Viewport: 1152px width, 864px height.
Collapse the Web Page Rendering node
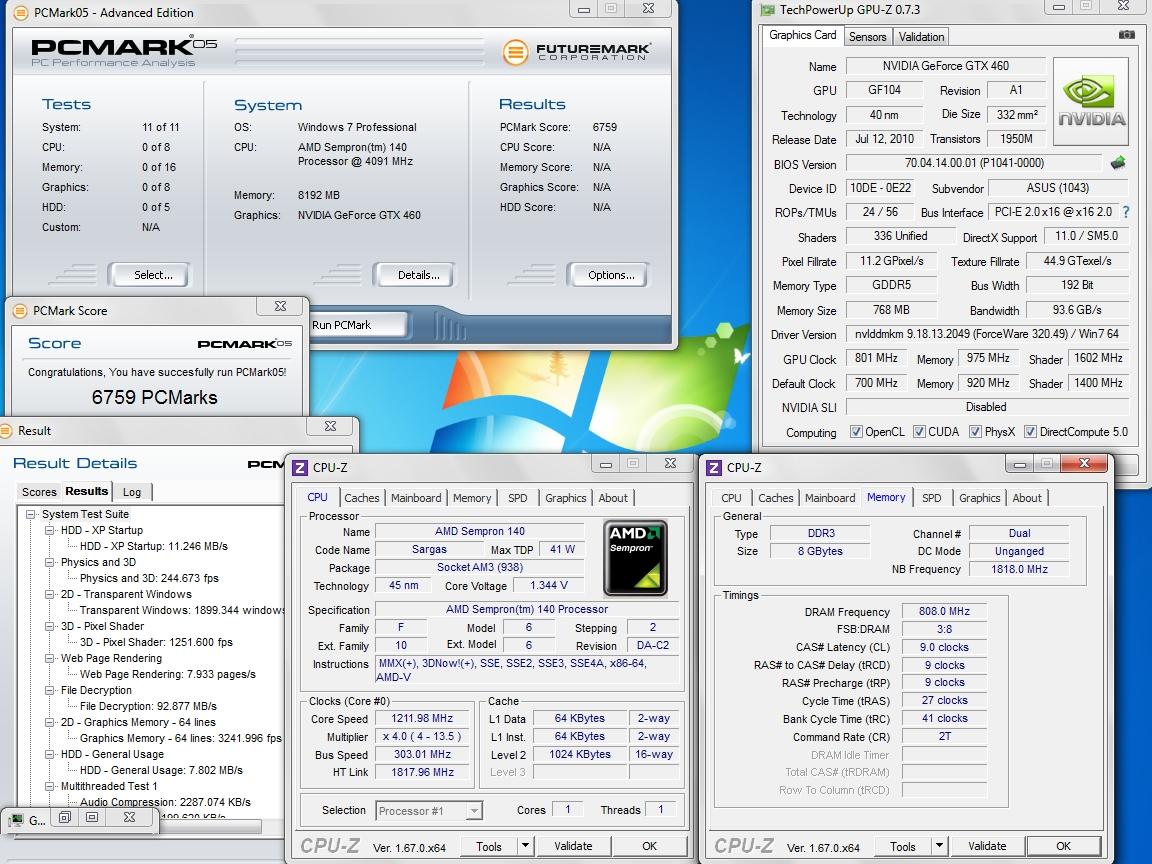pyautogui.click(x=49, y=658)
